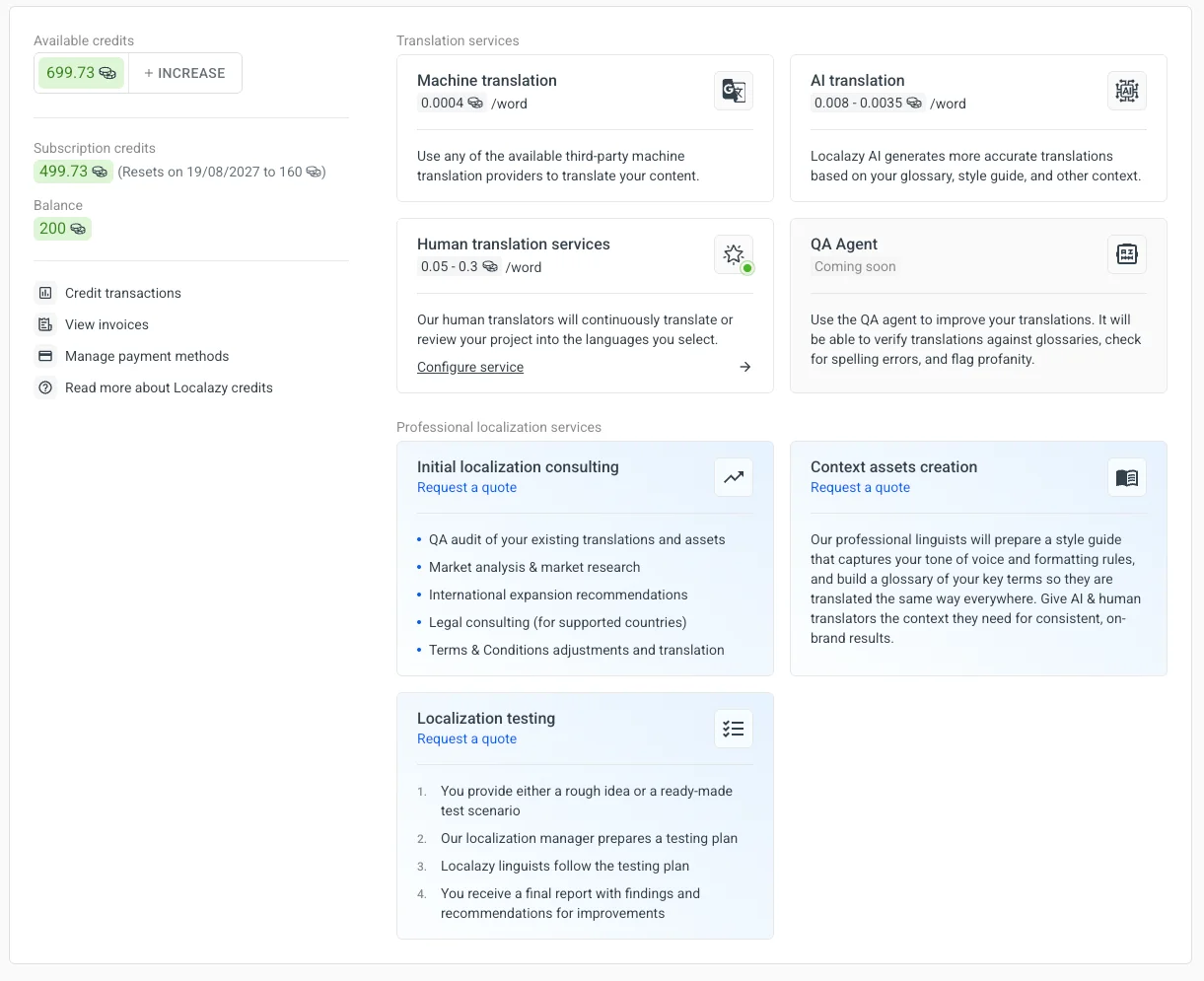
Task: Click the View invoices receipt icon
Action: [45, 324]
